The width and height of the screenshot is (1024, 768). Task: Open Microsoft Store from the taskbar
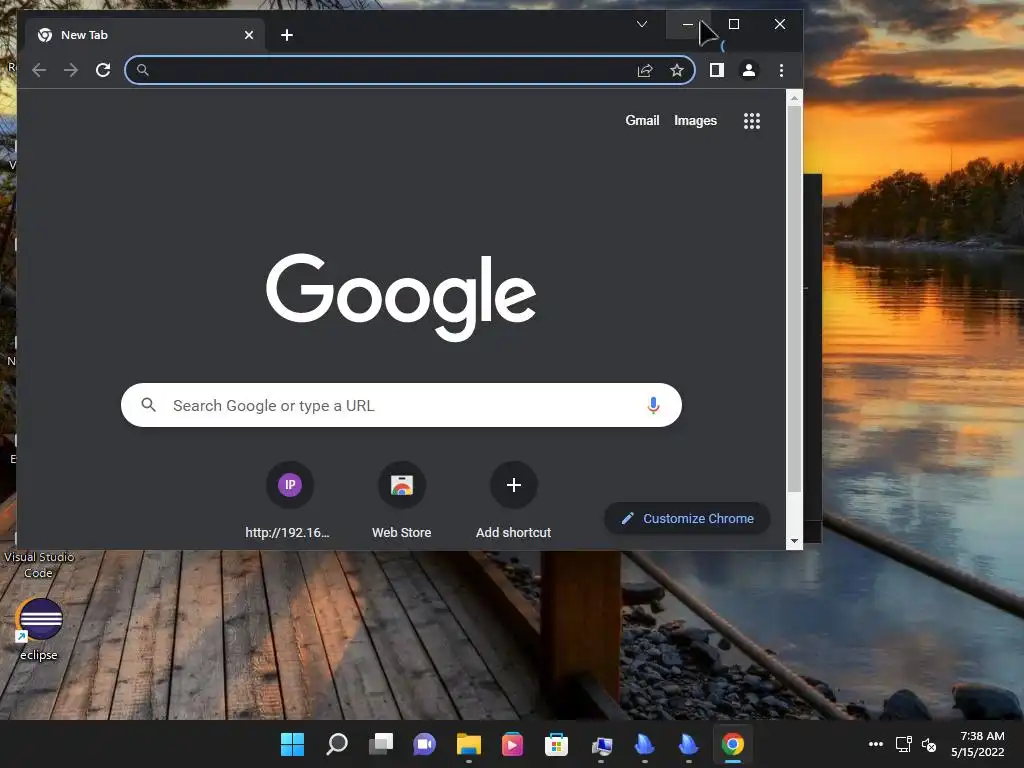556,744
